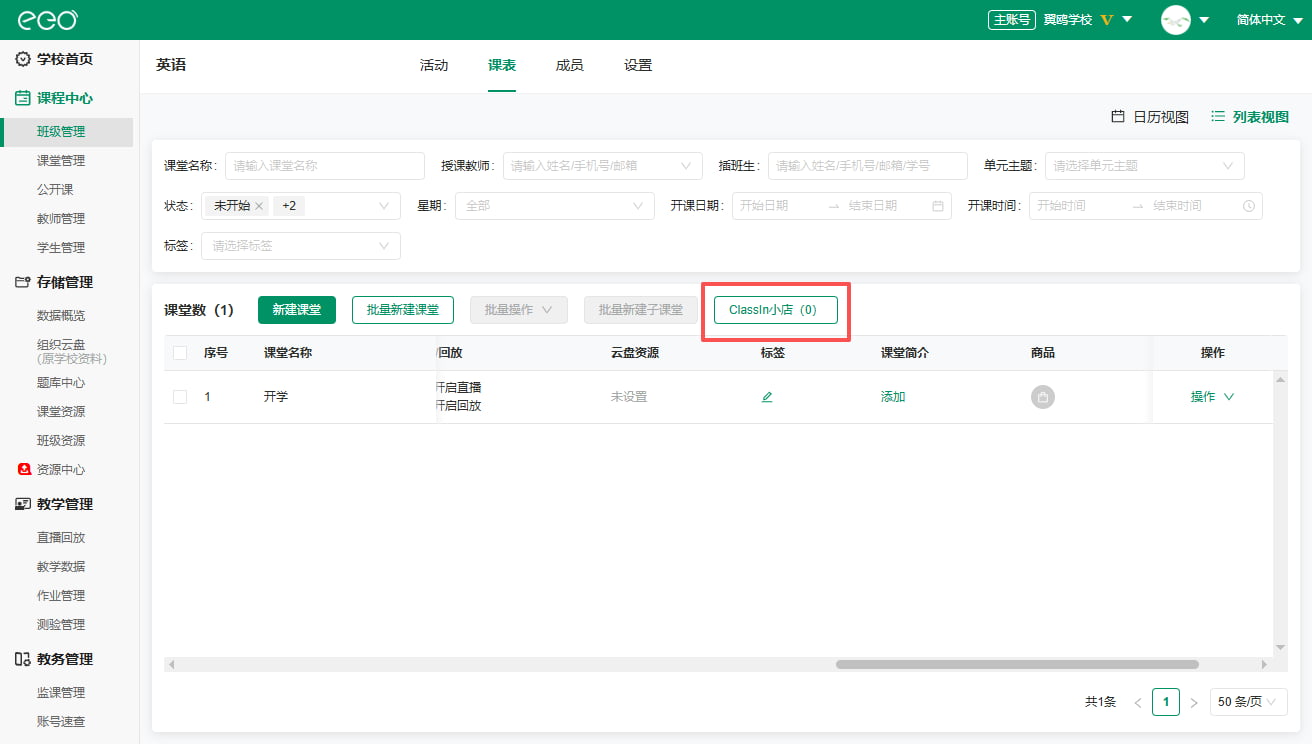The width and height of the screenshot is (1312, 744).
Task: Click the 课堂名称 search input field
Action: [x=324, y=166]
